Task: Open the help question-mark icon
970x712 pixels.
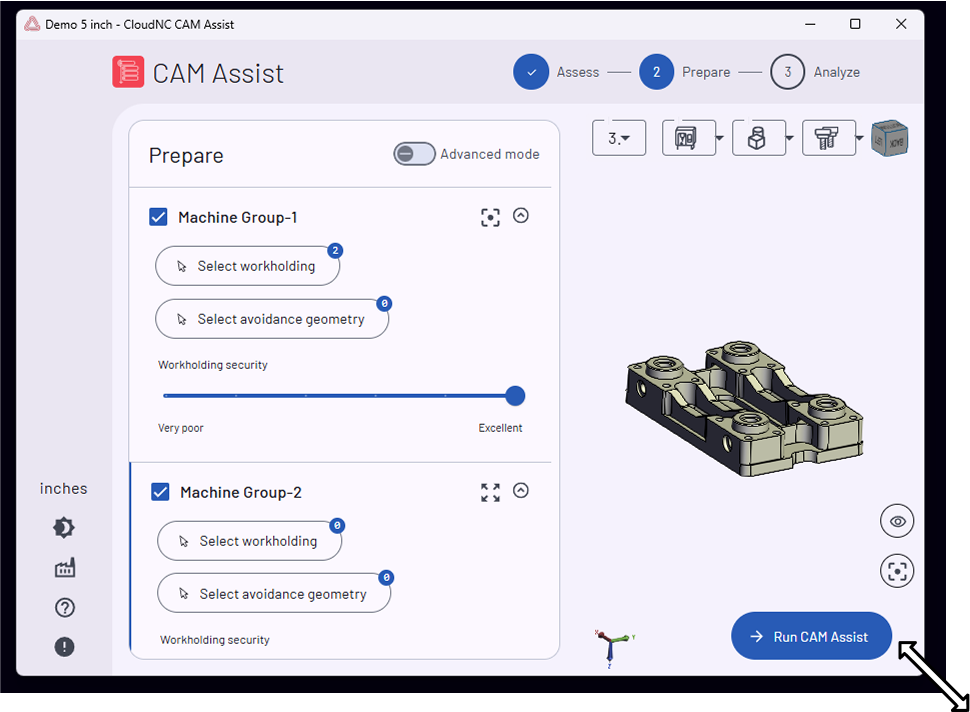Action: click(x=64, y=607)
